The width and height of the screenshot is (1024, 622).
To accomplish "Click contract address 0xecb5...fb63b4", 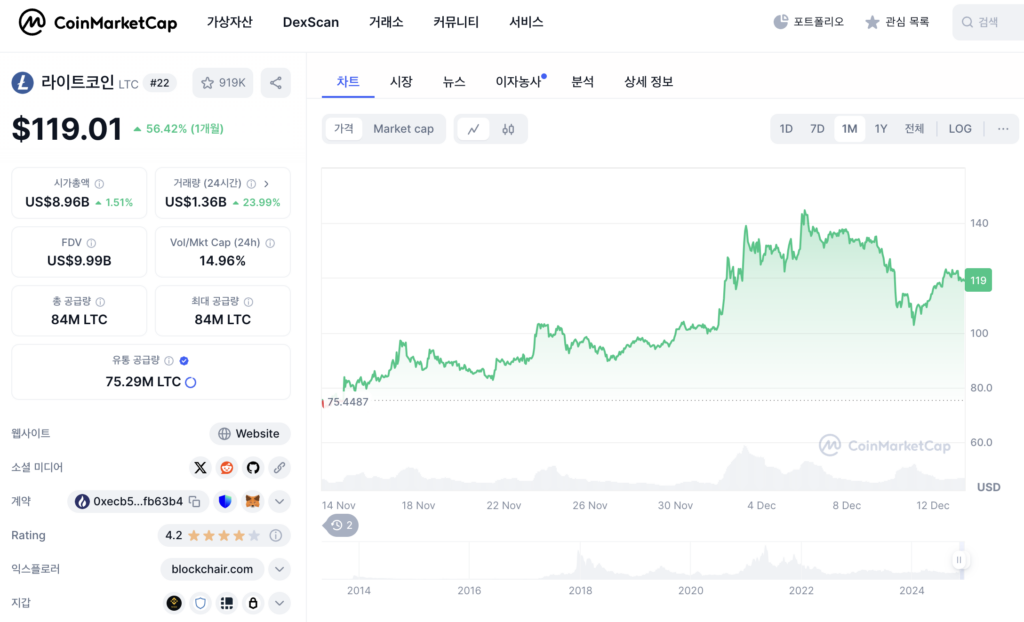I will pyautogui.click(x=137, y=502).
